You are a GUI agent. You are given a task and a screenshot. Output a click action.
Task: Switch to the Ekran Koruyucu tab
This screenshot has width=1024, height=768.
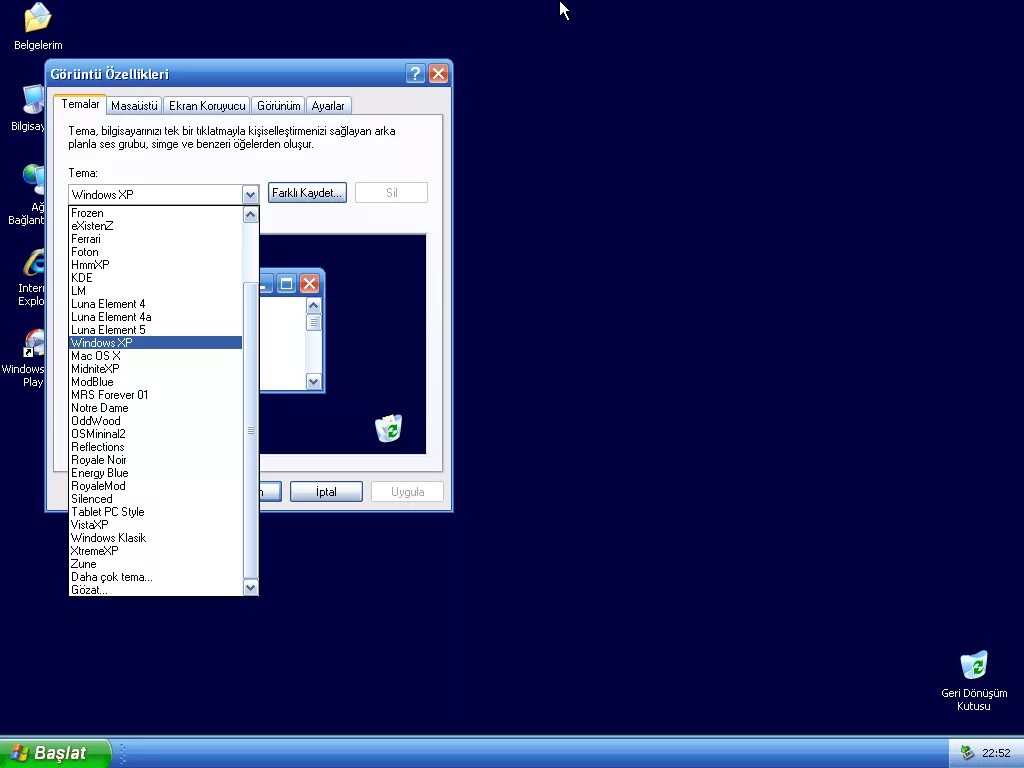pos(207,106)
